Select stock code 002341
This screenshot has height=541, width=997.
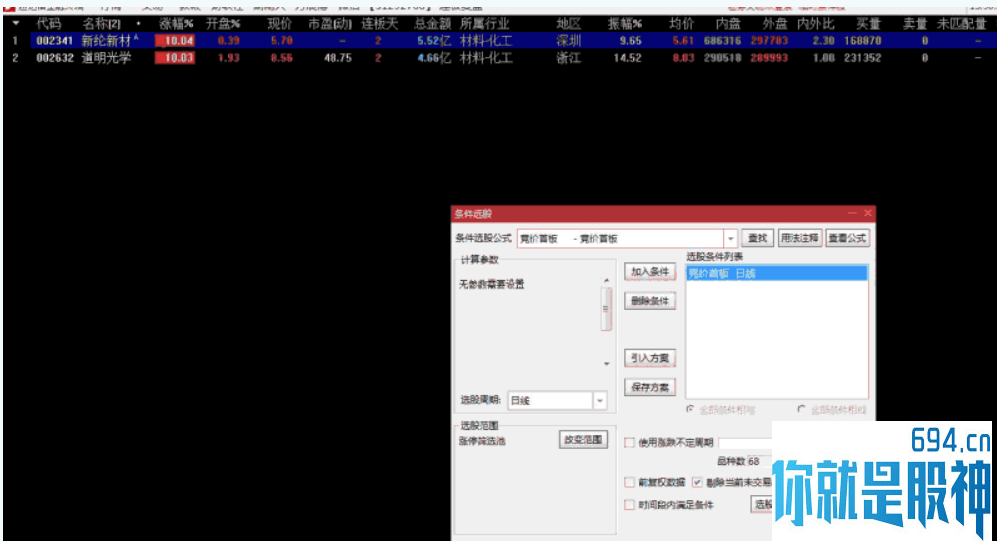55,41
